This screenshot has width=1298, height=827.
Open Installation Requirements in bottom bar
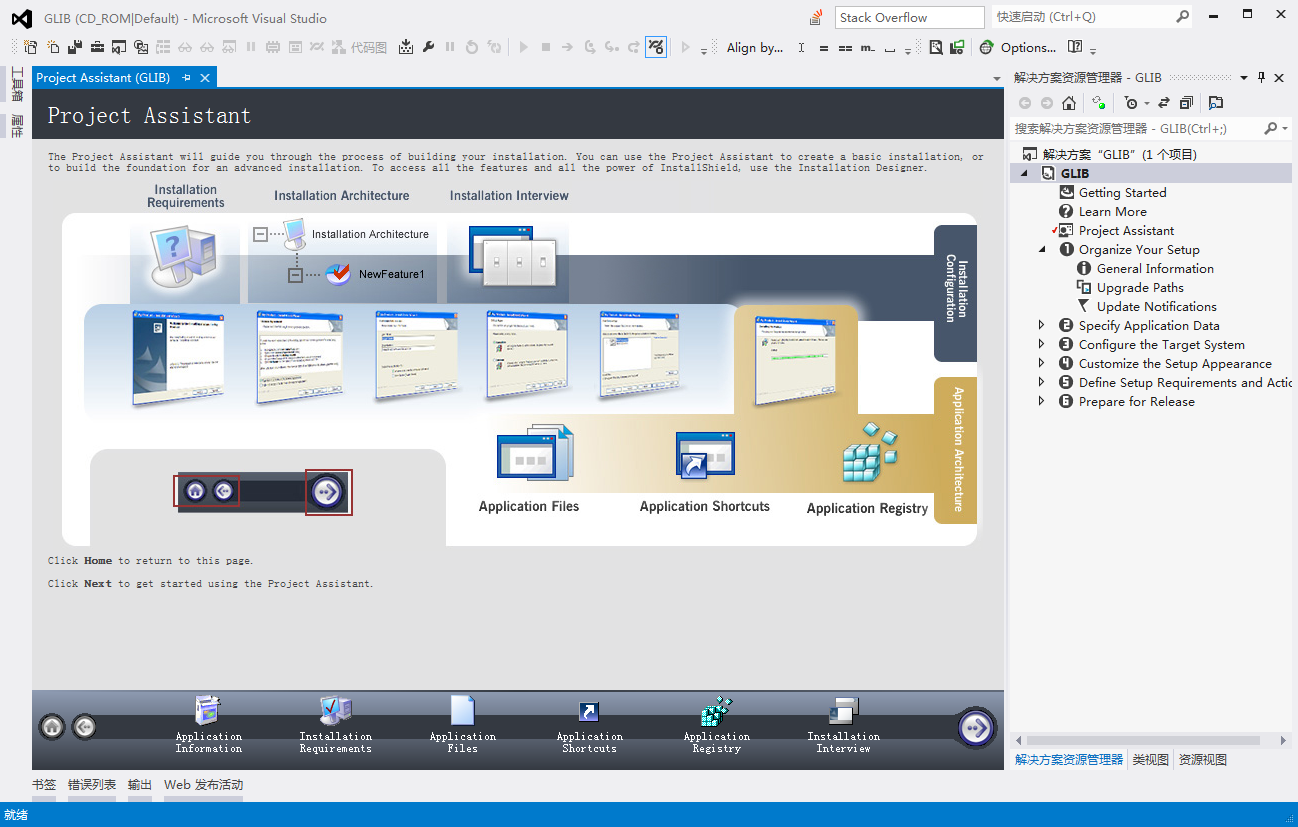pos(336,725)
